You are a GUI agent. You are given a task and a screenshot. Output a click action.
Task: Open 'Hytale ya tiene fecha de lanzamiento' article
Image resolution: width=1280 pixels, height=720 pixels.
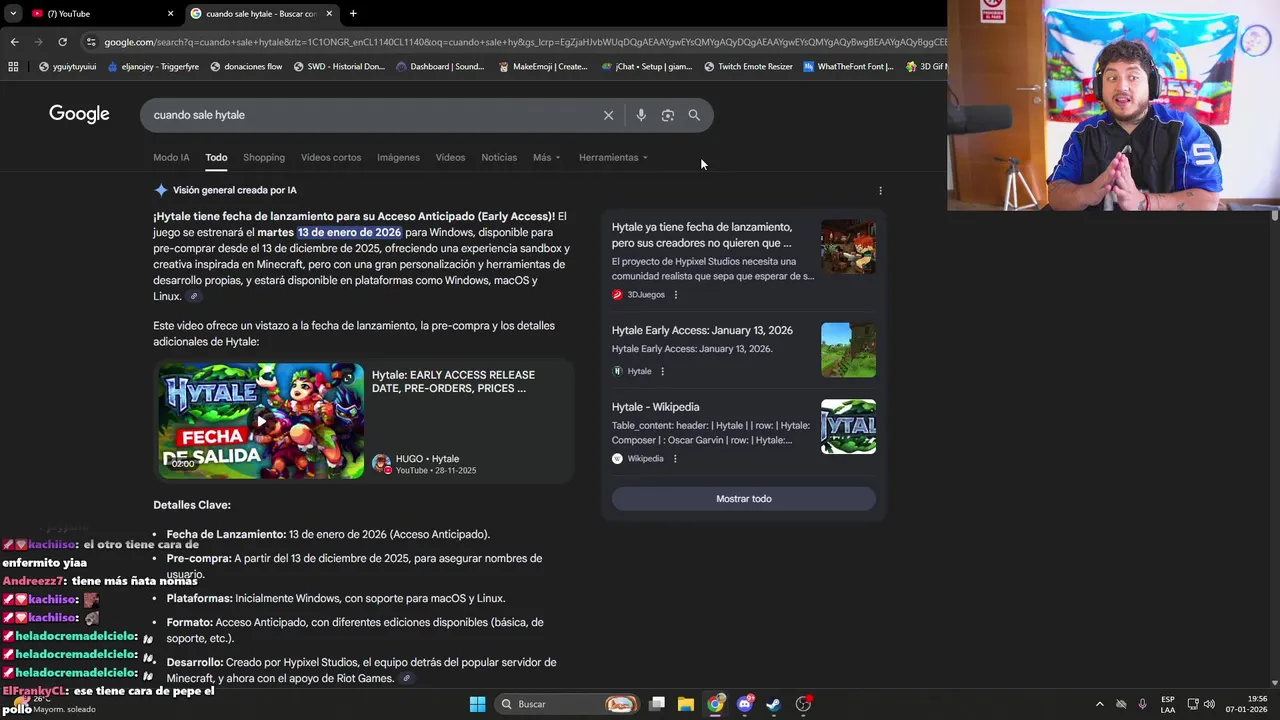702,235
